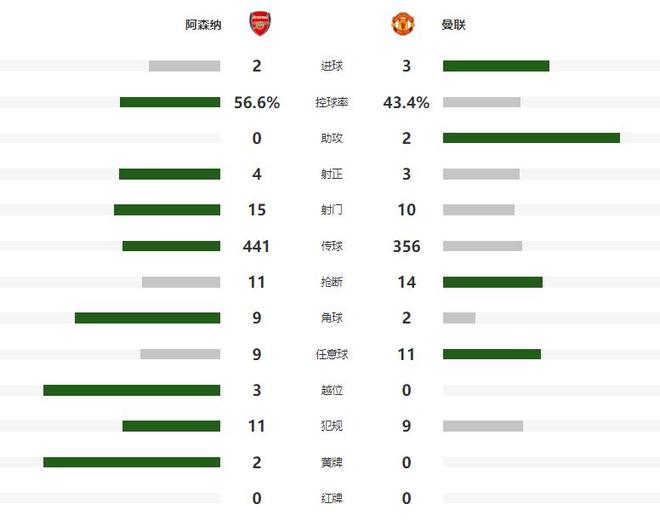The width and height of the screenshot is (660, 521).
Task: Click Arsenal's 441 passes number
Action: 257,246
